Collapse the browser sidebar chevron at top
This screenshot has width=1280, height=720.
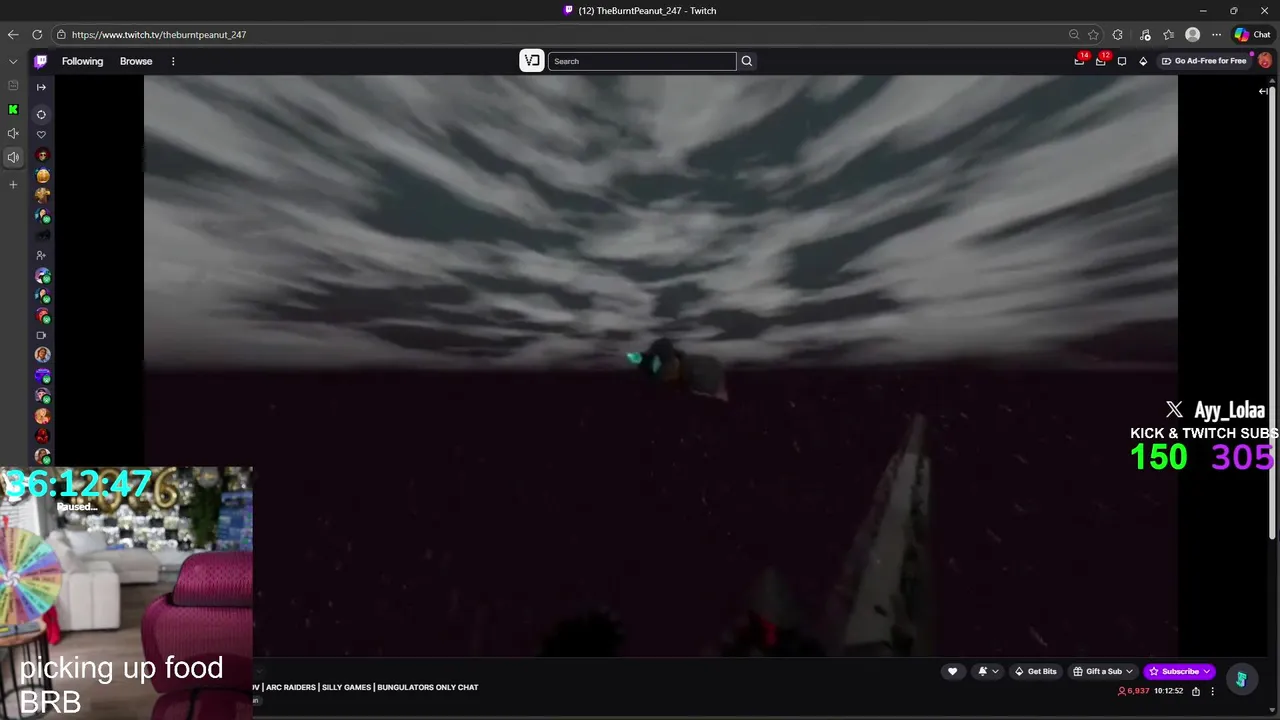coord(13,61)
